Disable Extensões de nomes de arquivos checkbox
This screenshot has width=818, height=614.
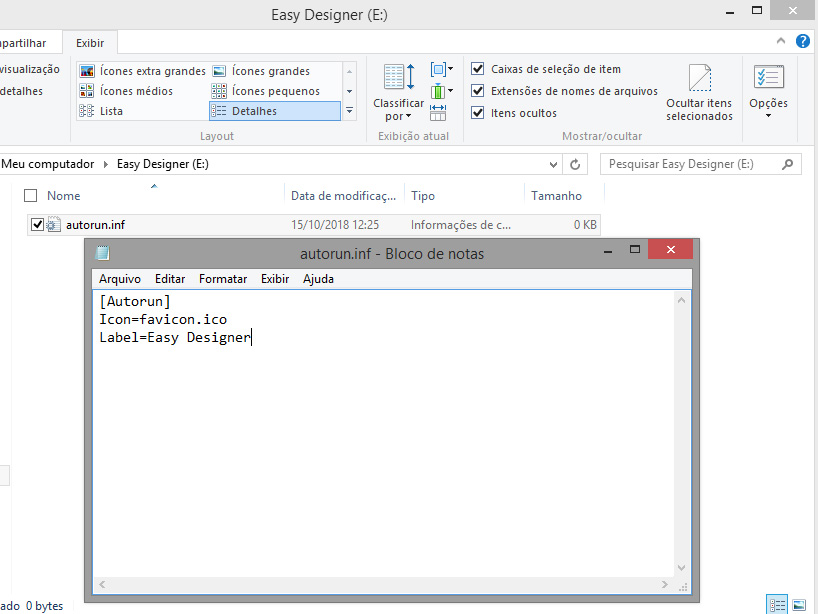[478, 91]
